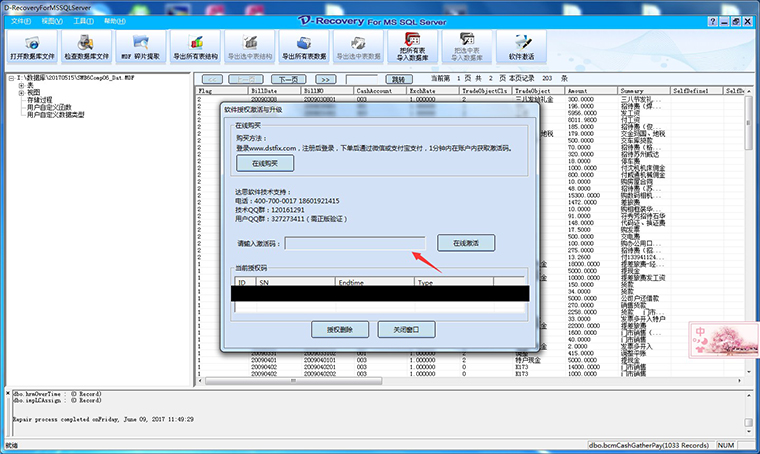Viewport: 760px width, 454px height.
Task: Click the Type column header in dialog
Action: [x=454, y=282]
